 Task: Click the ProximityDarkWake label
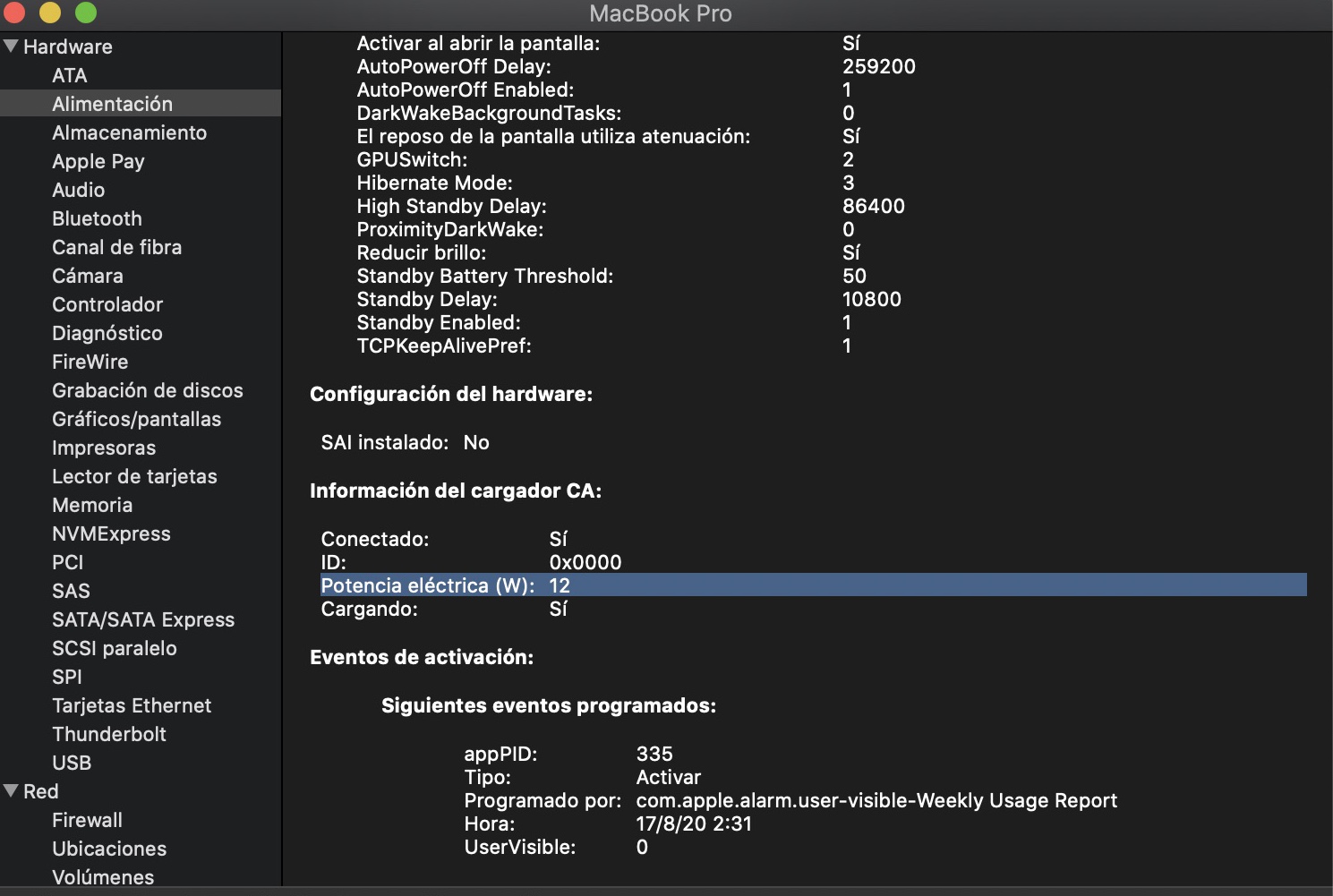450,229
